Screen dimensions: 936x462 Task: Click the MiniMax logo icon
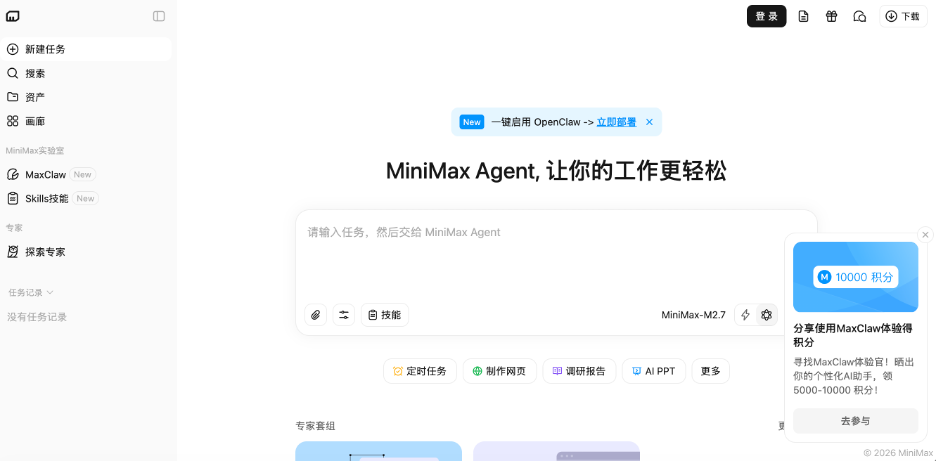click(x=13, y=16)
